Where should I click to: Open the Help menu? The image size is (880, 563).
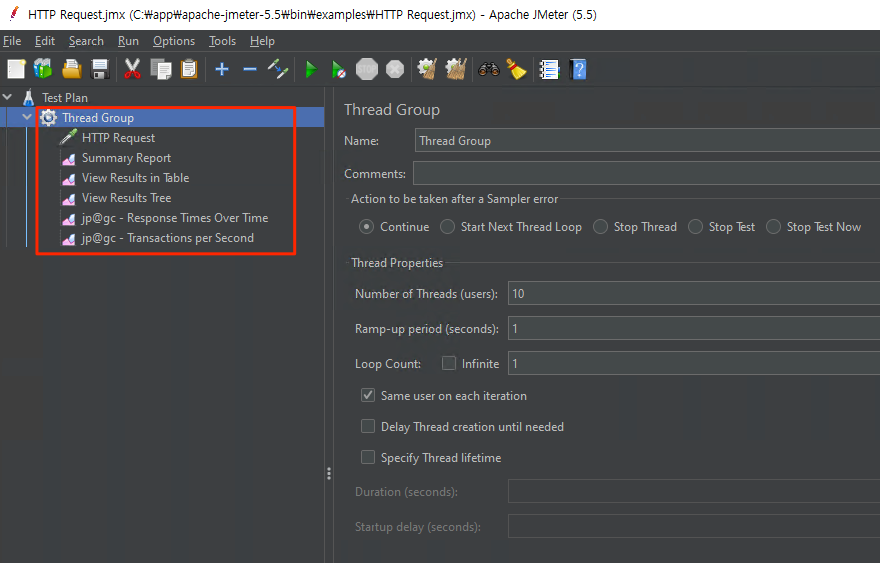point(262,41)
